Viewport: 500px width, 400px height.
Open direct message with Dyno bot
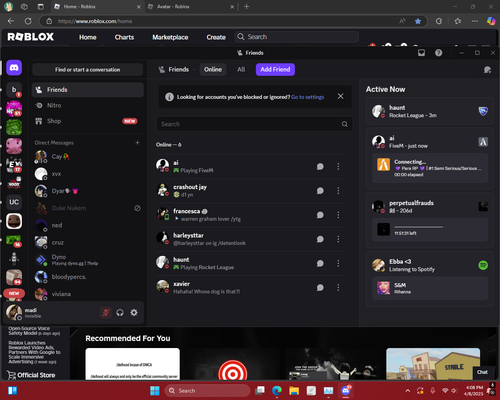point(88,260)
